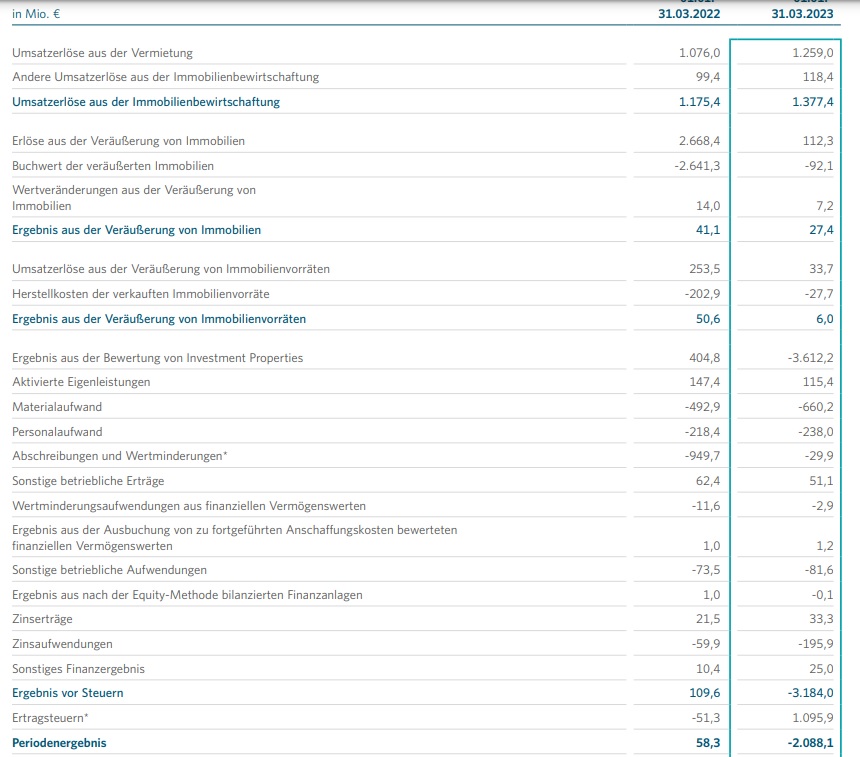Click 'Erlöse aus der Veräußerung von Immobilien' label
This screenshot has height=757, width=860.
[x=128, y=141]
